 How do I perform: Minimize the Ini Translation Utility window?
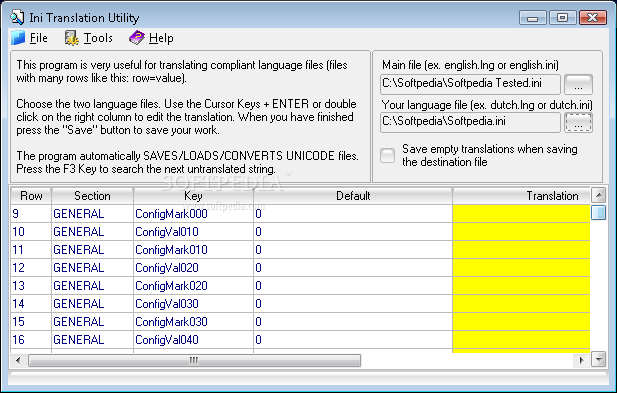[533, 18]
